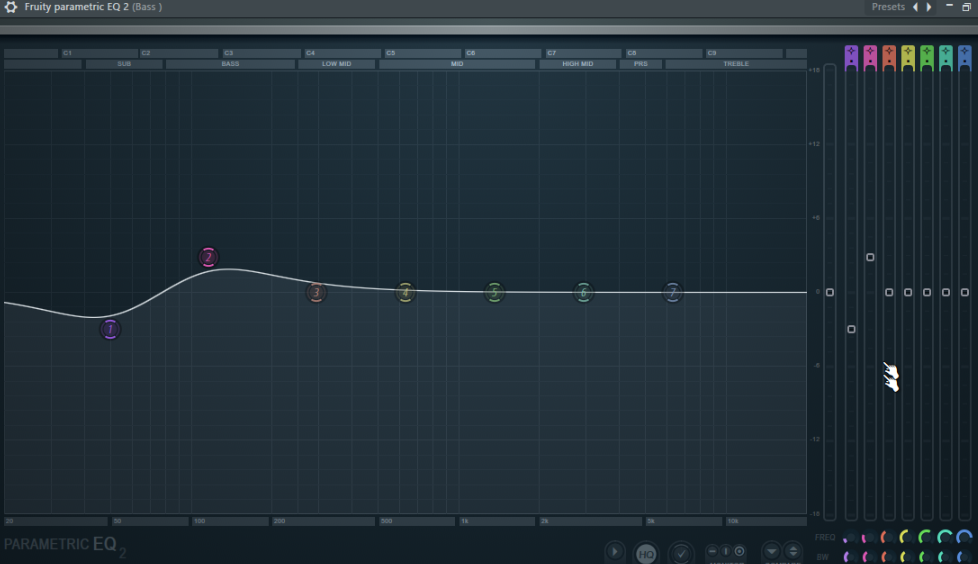Click the HIGH MID frequency range label
This screenshot has width=978, height=564.
[578, 64]
